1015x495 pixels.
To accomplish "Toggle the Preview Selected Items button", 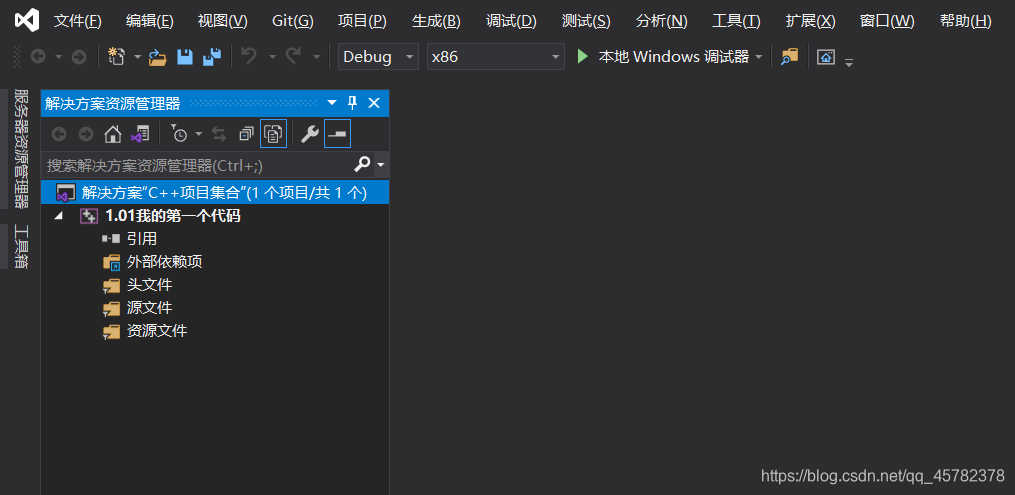I will click(337, 134).
